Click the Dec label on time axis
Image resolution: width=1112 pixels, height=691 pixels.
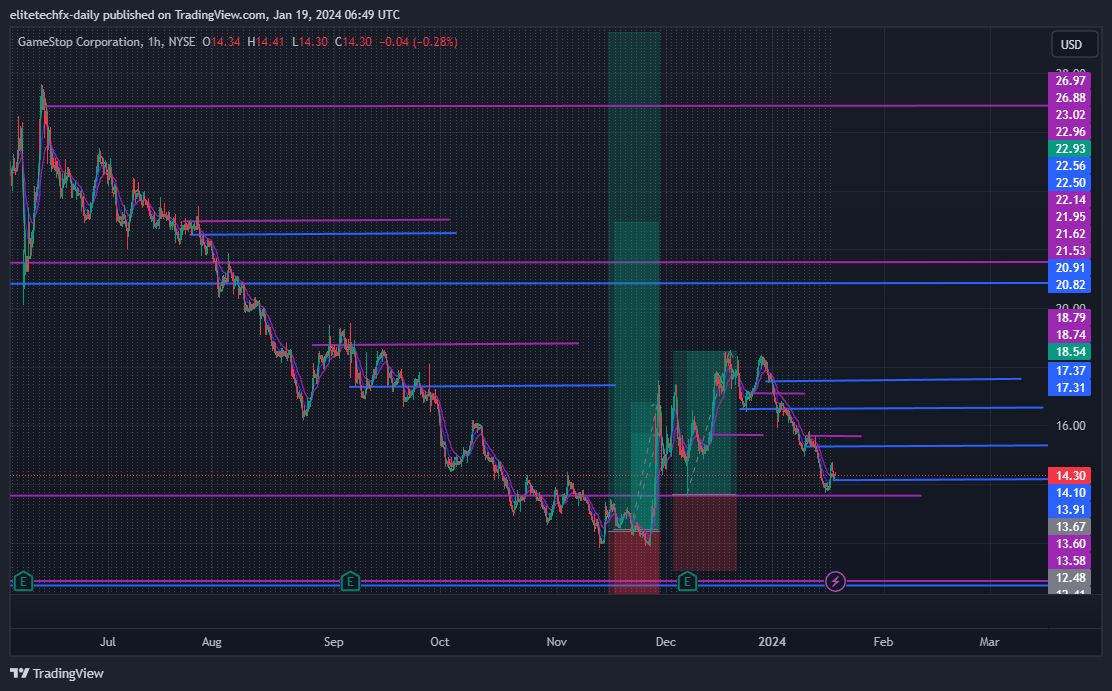pos(665,642)
